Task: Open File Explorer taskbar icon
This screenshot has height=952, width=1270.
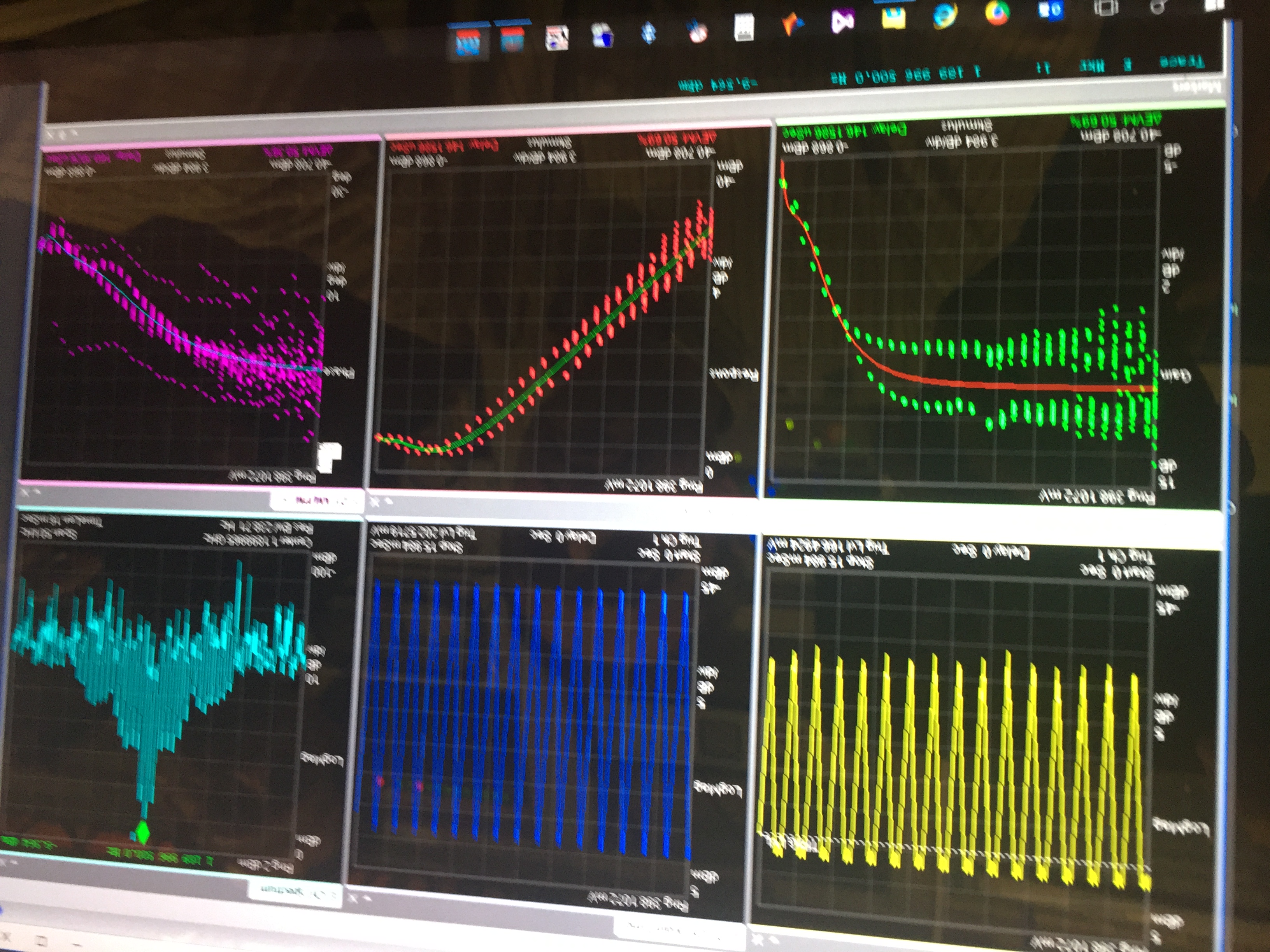Action: (x=893, y=18)
